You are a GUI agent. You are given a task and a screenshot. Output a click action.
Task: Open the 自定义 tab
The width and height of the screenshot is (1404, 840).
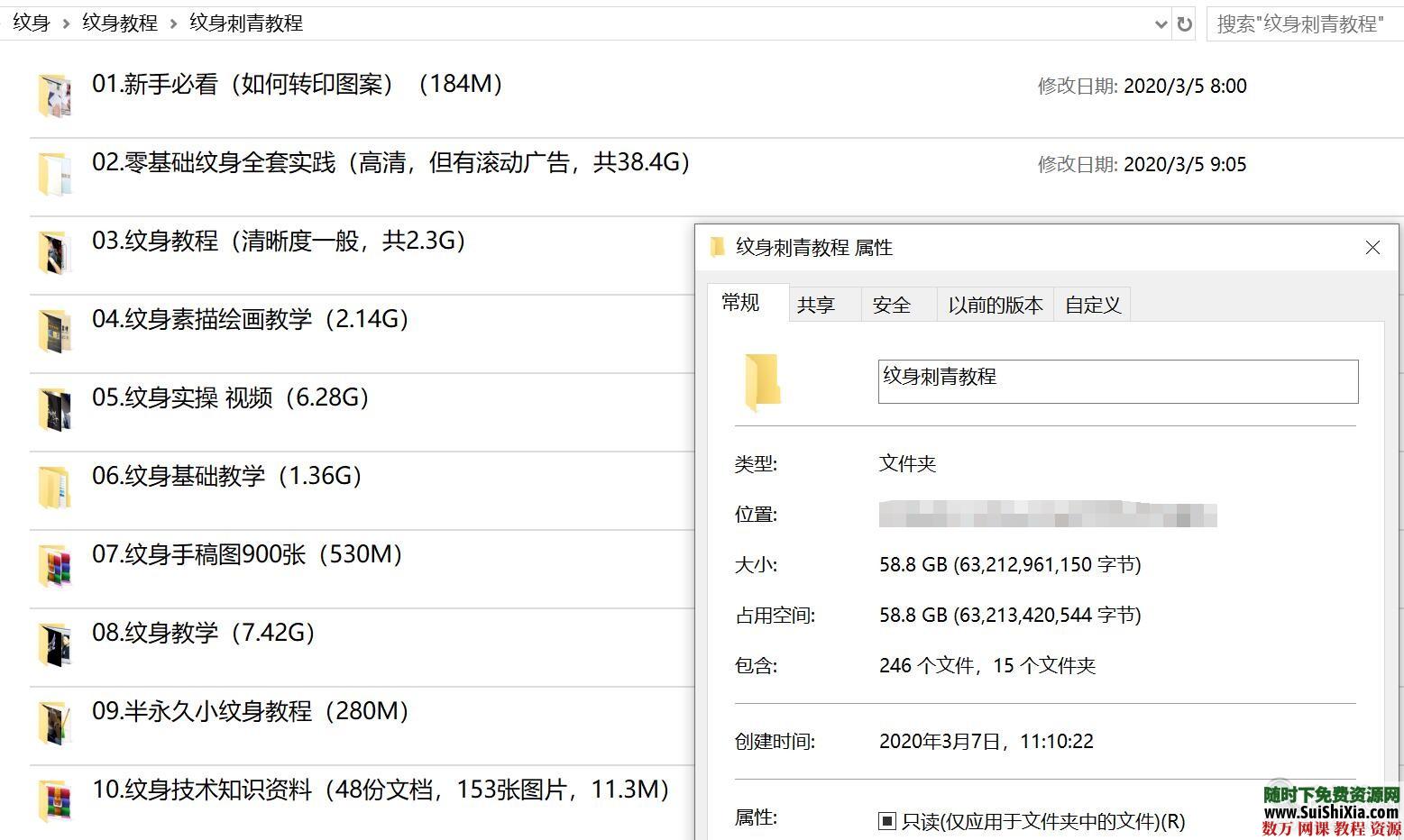(1091, 304)
